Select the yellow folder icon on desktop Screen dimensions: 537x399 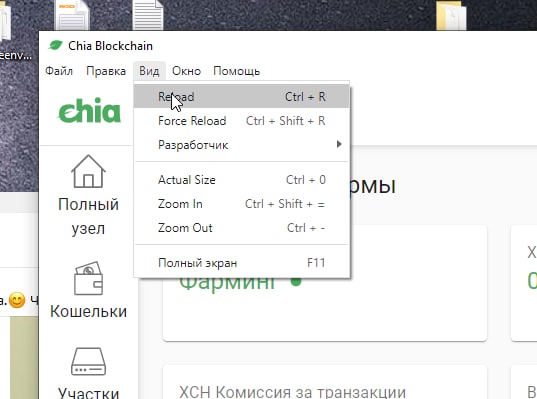(x=451, y=15)
